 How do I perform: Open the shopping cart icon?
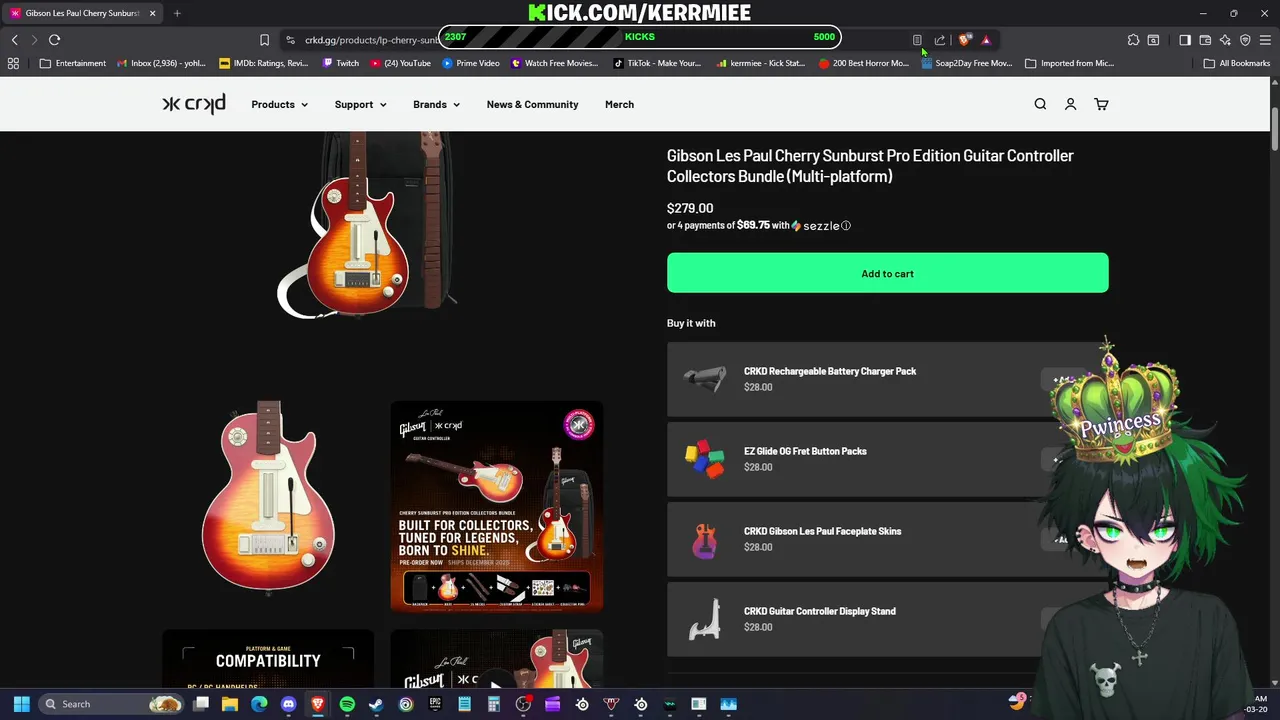click(1101, 104)
